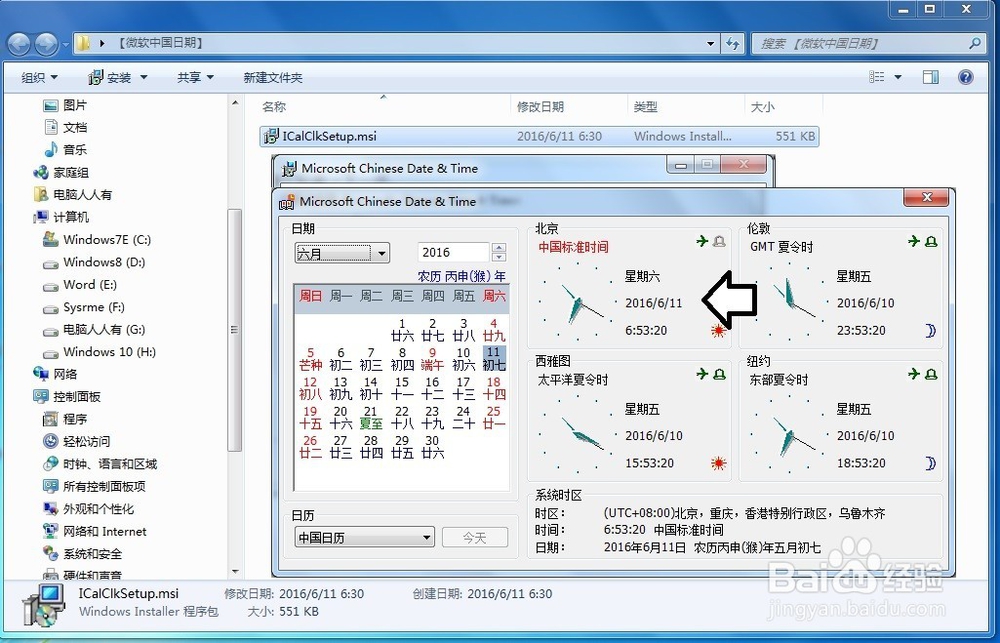
Task: Select day 15 十一 in calendar
Action: 402,388
